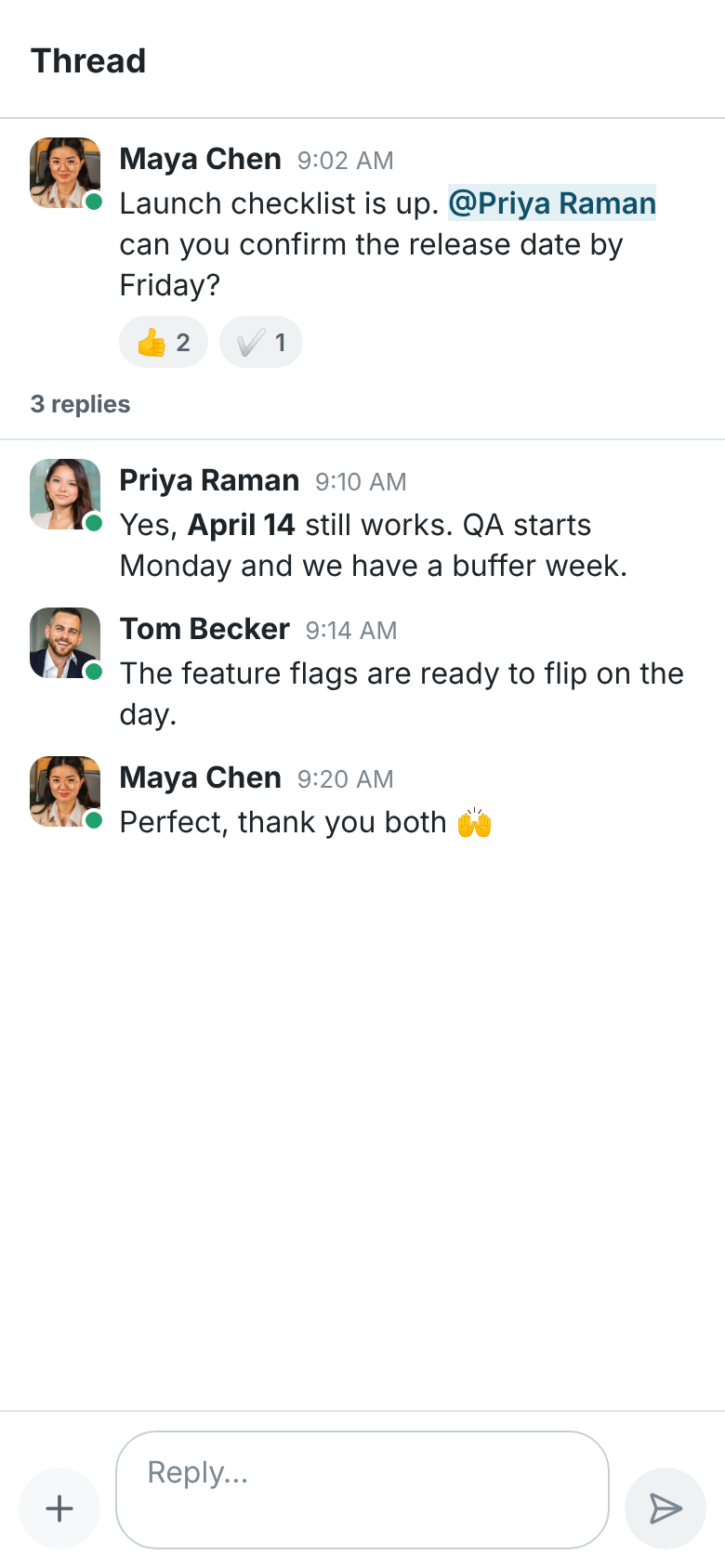The width and height of the screenshot is (725, 1568).
Task: Toggle the thumbs up reaction
Action: (x=164, y=343)
